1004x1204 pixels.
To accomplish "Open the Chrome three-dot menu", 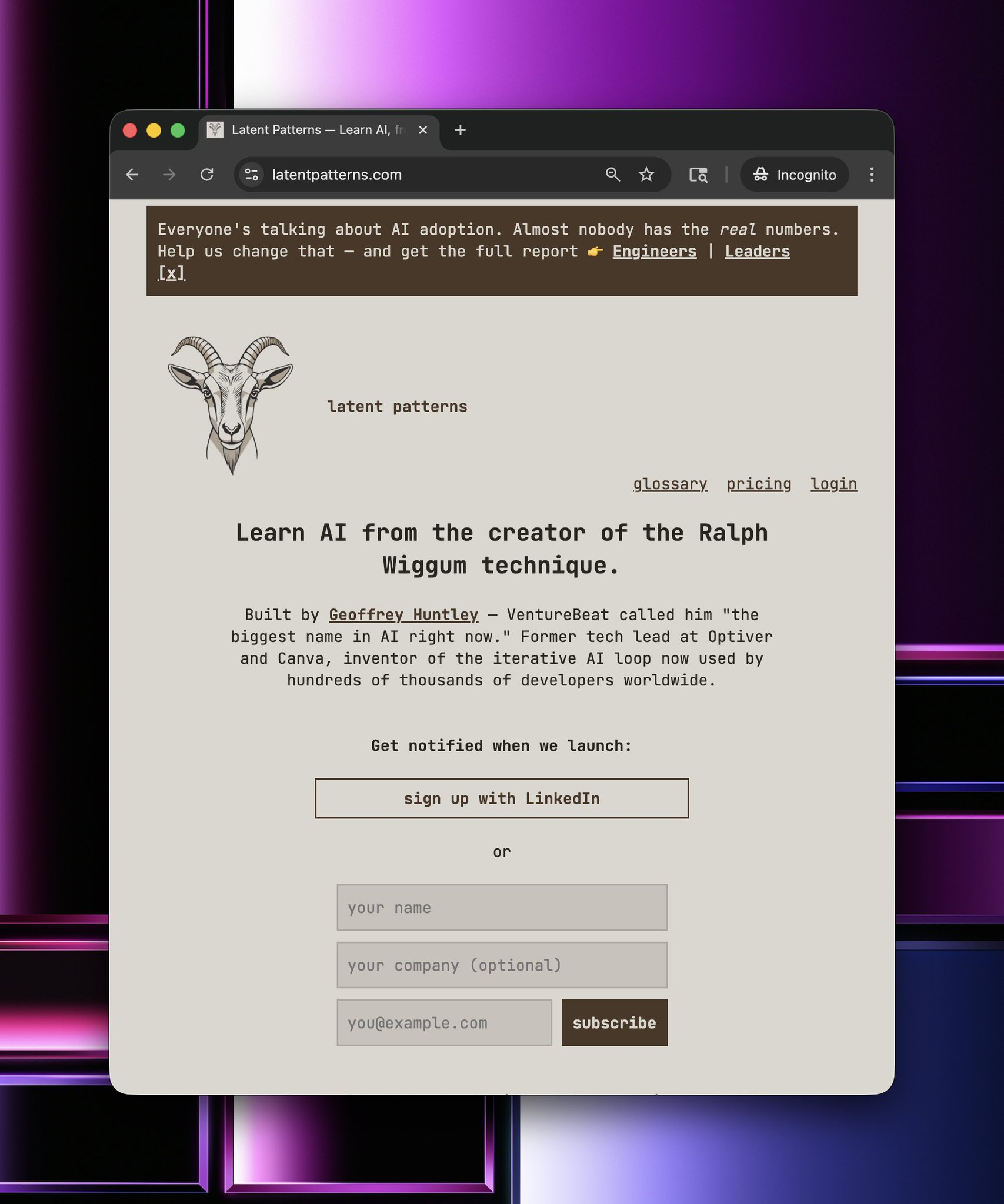I will point(871,175).
